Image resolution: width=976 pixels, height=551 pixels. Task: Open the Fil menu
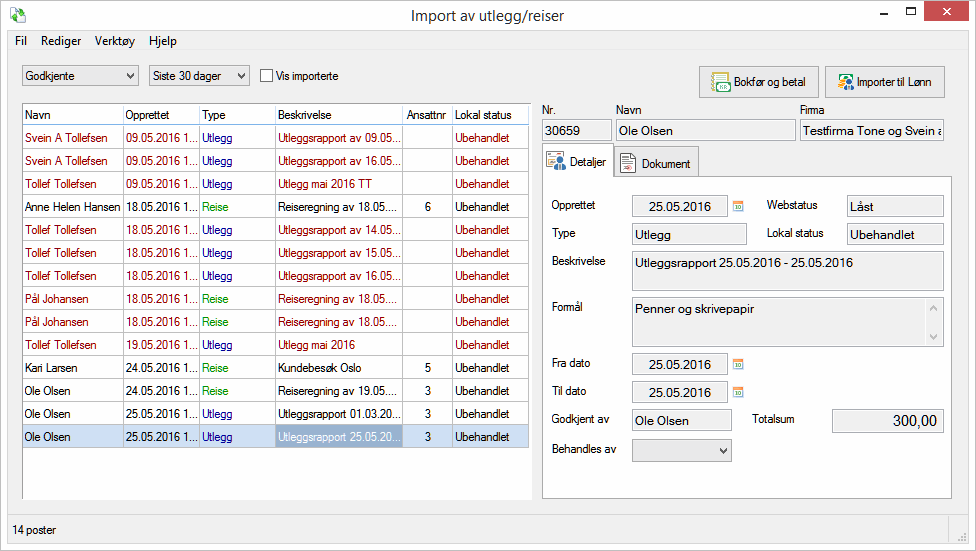click(21, 41)
